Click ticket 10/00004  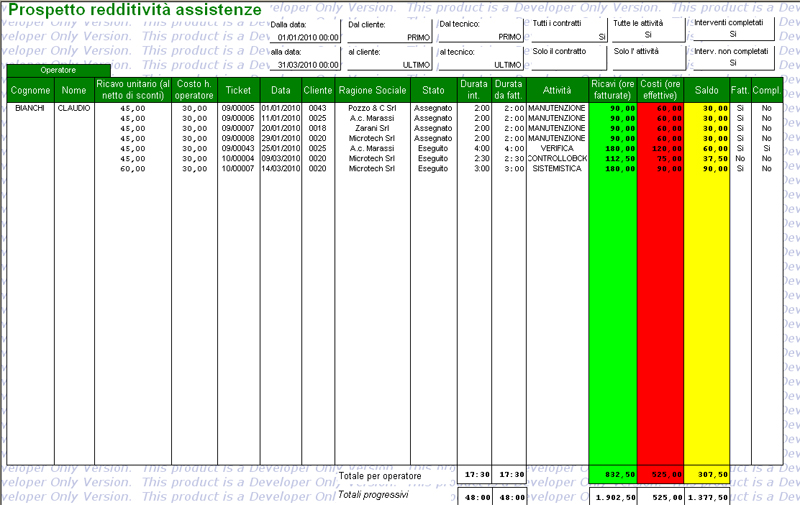[x=238, y=159]
